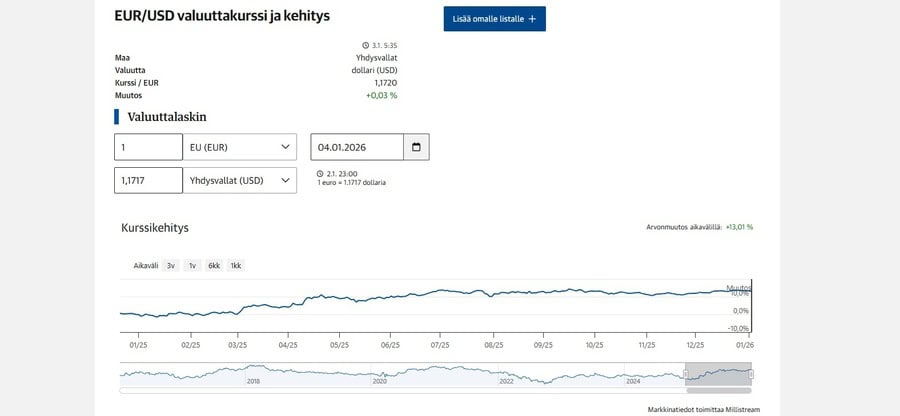Click the 2020 area in the navigator
This screenshot has height=416, width=900.
point(379,375)
